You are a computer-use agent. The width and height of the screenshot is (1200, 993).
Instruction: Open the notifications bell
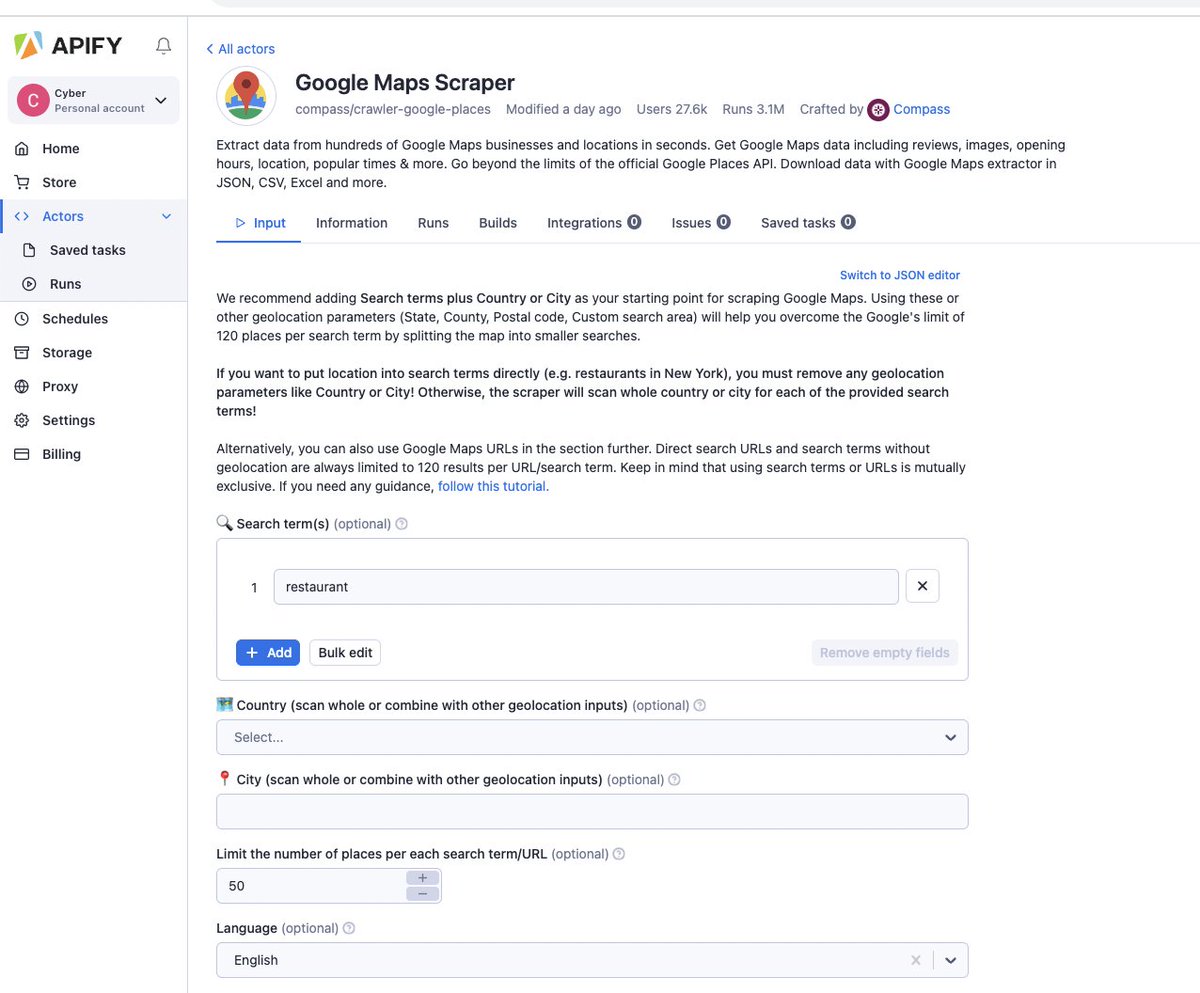pos(163,46)
